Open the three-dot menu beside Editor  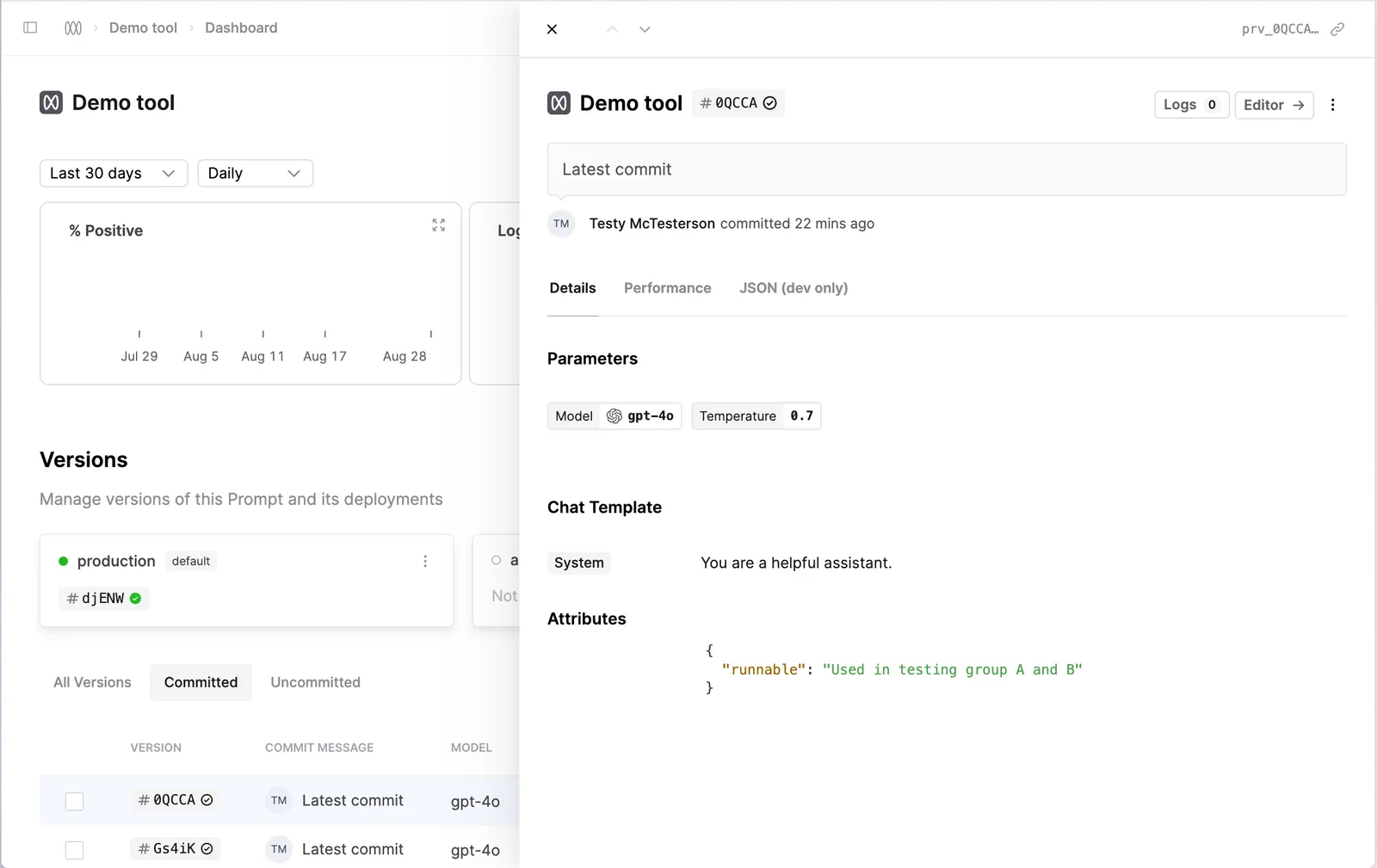(x=1333, y=105)
